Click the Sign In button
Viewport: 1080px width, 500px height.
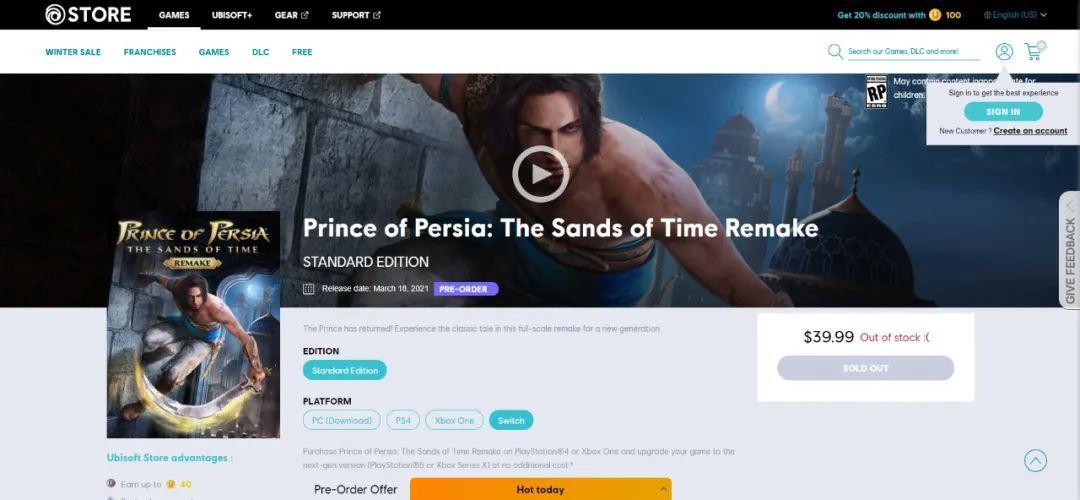click(1003, 112)
